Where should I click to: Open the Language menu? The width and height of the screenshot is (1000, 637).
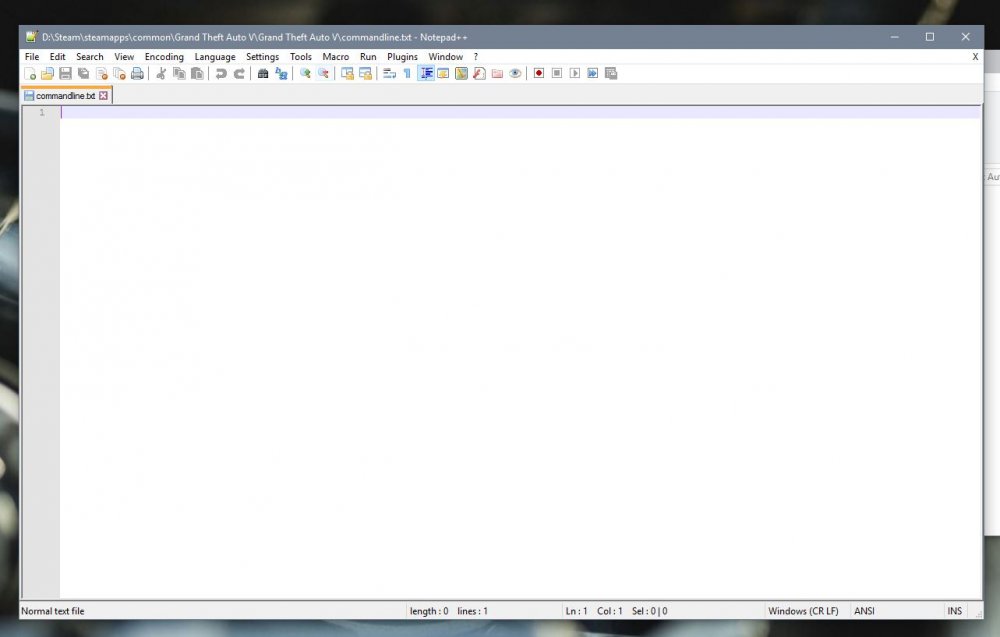point(215,57)
